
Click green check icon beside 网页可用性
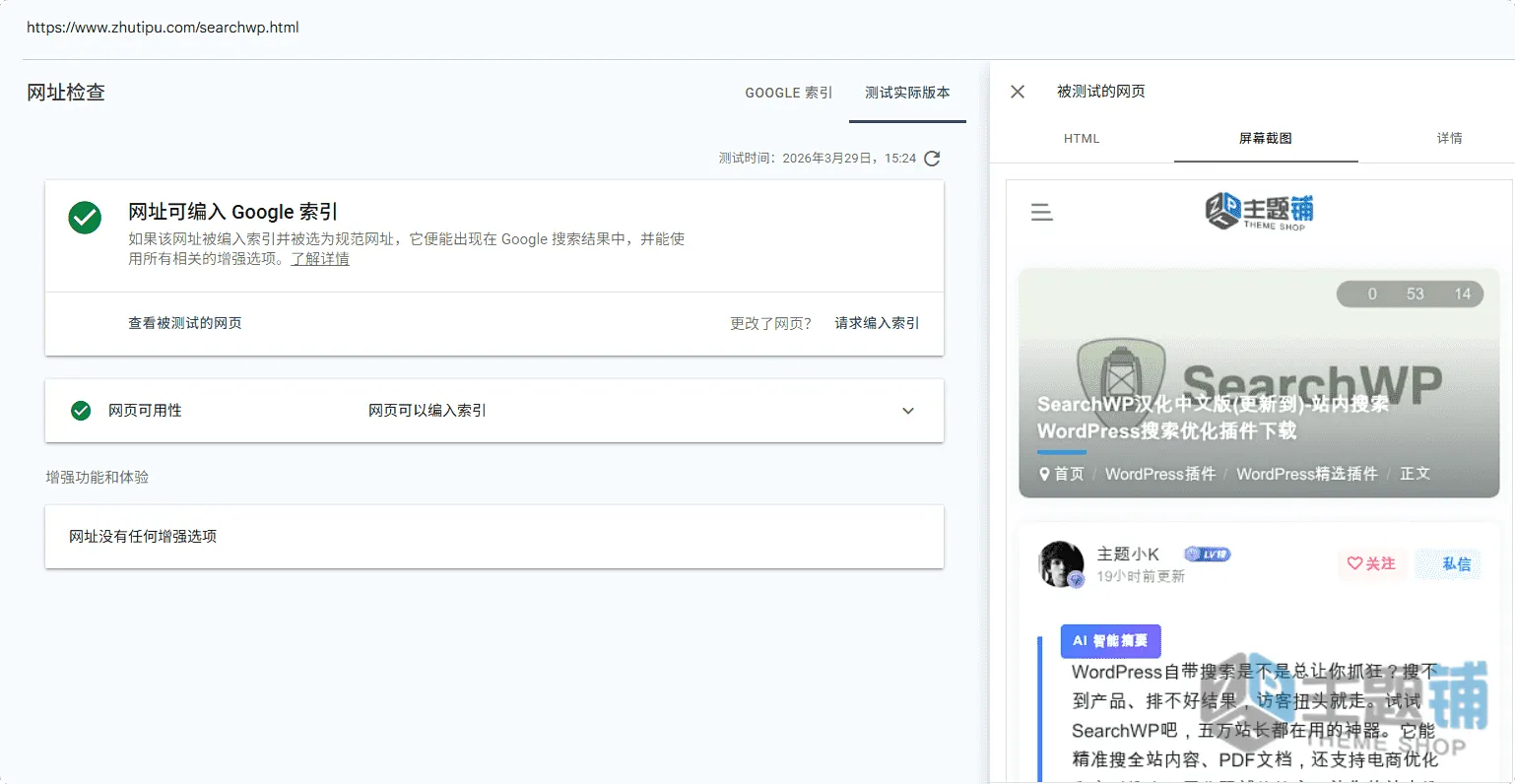tap(81, 411)
